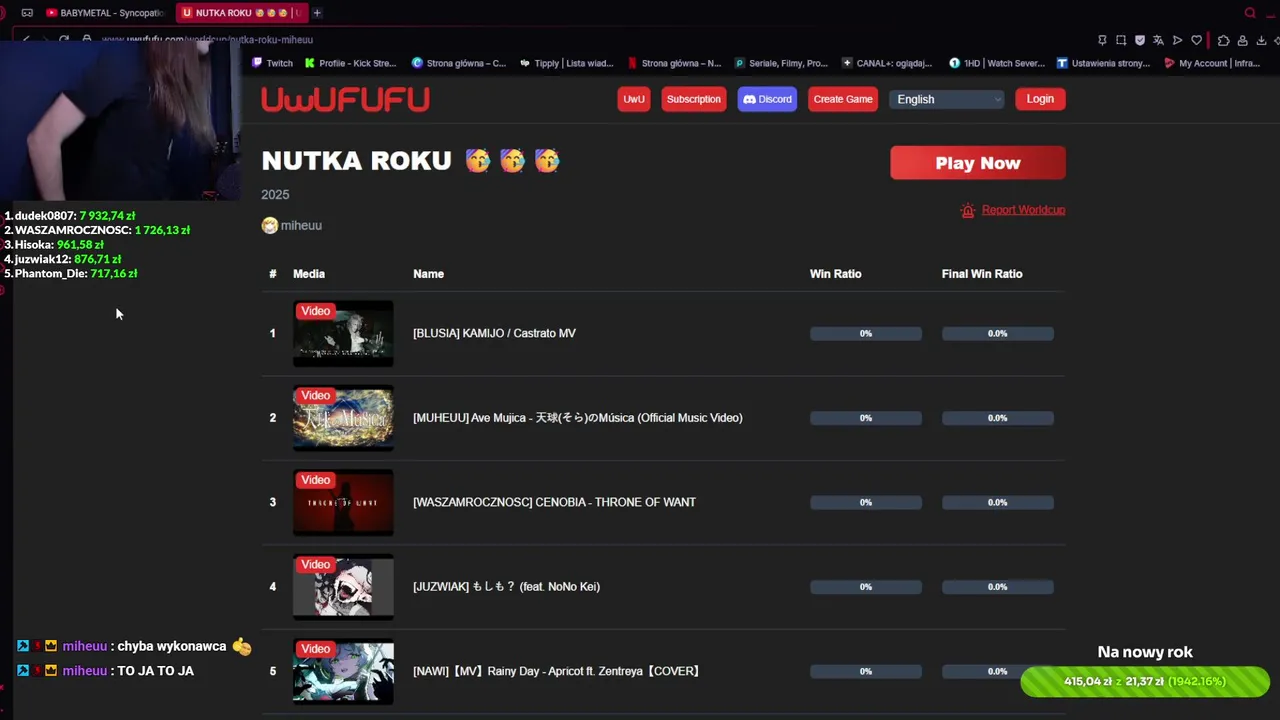
Task: Open a new browser tab with plus
Action: coord(317,13)
